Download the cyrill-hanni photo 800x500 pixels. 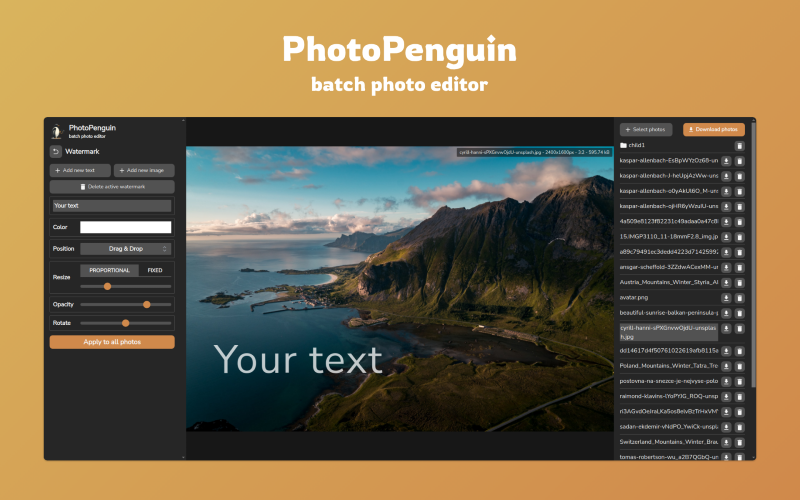[726, 329]
